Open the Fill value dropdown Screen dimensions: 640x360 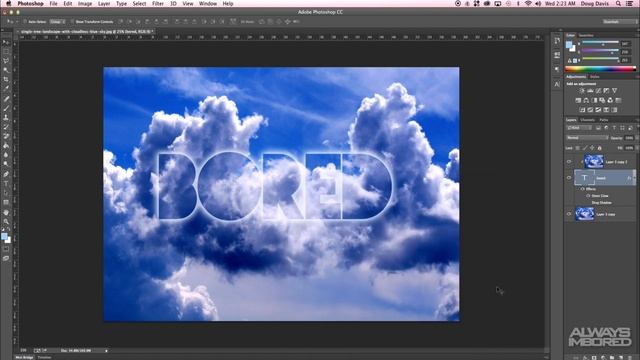click(x=638, y=148)
